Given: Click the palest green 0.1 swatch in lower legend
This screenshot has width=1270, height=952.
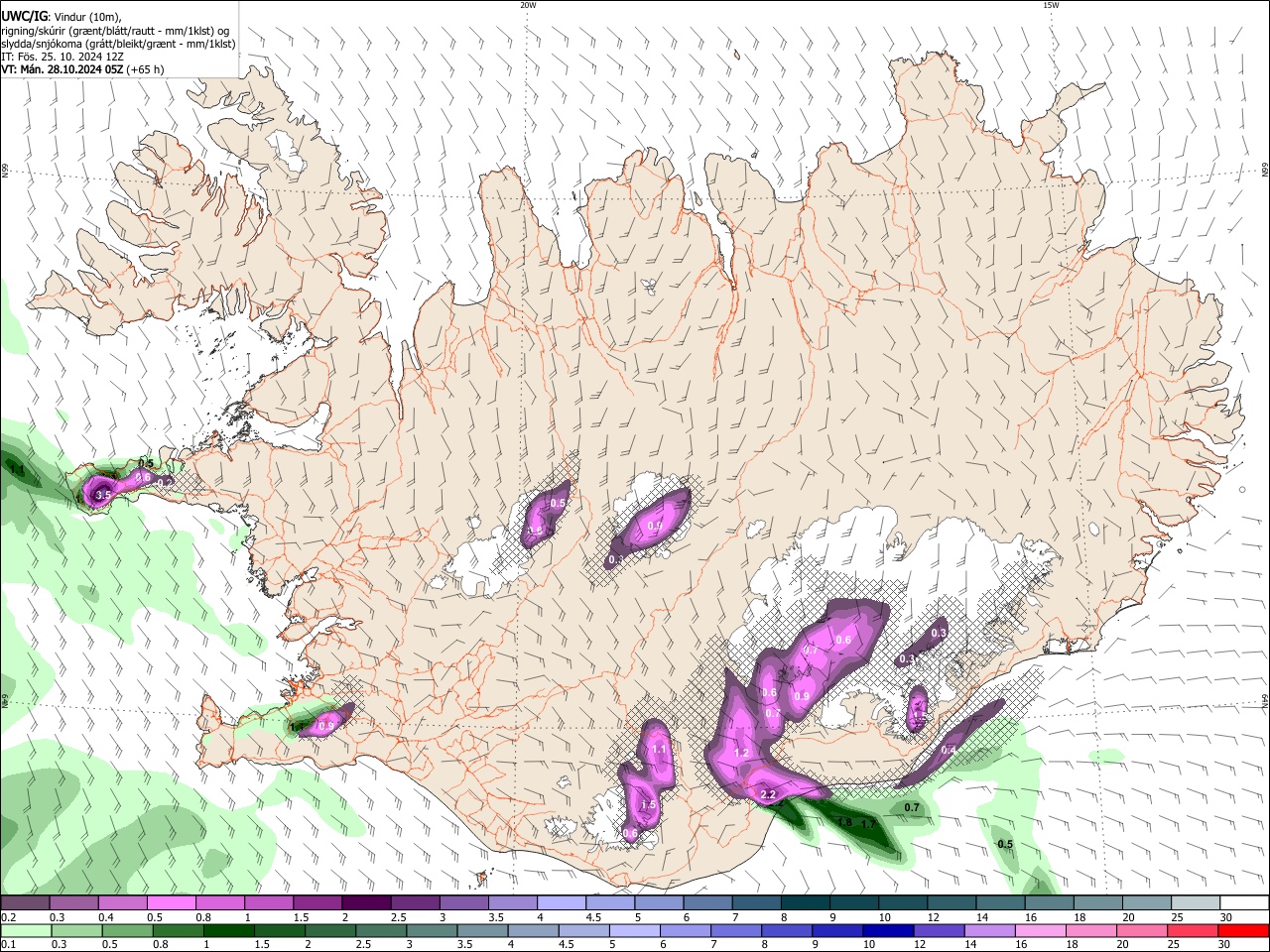Looking at the screenshot, I should [x=25, y=931].
